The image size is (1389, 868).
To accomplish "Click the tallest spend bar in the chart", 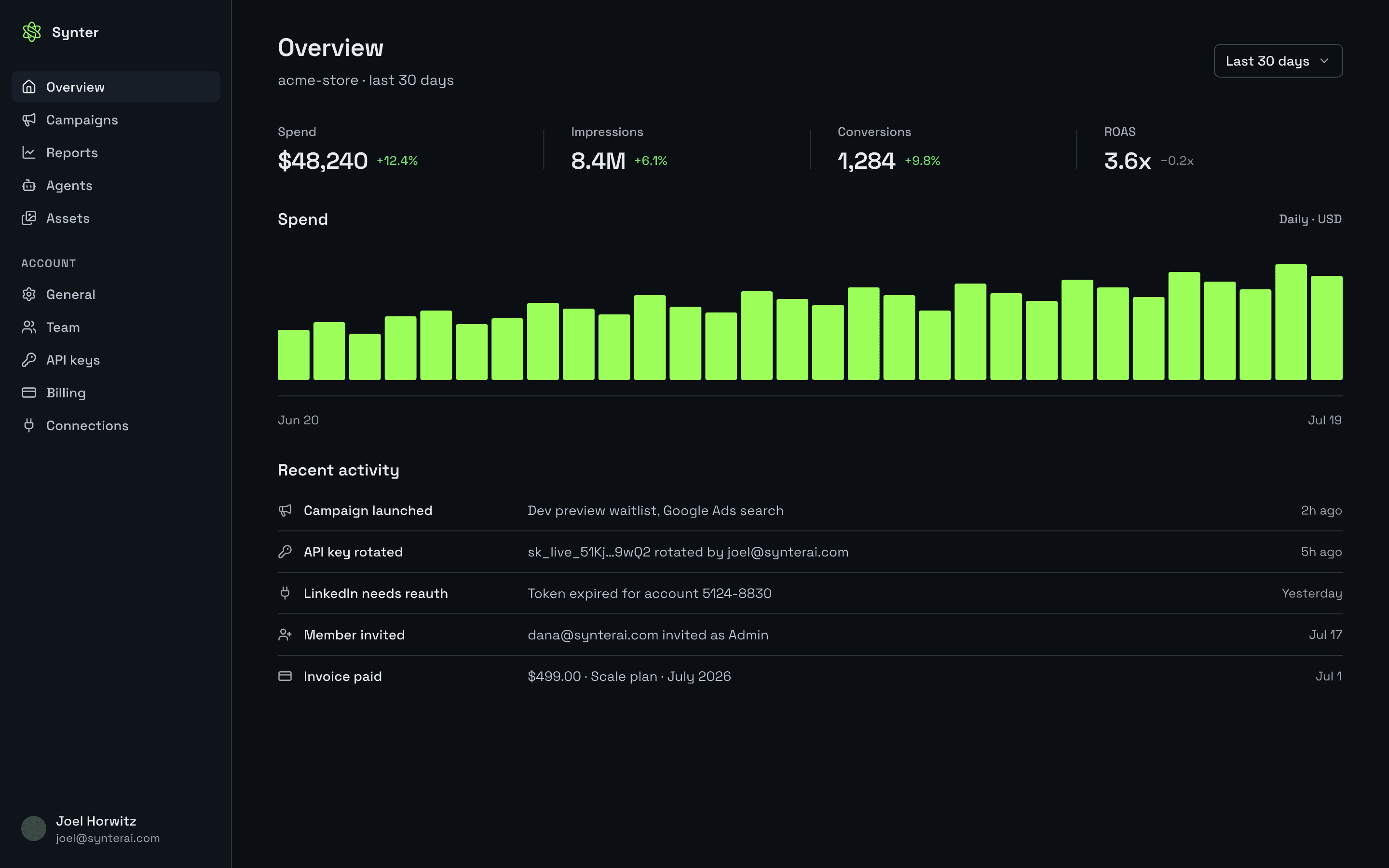I will click(1291, 322).
